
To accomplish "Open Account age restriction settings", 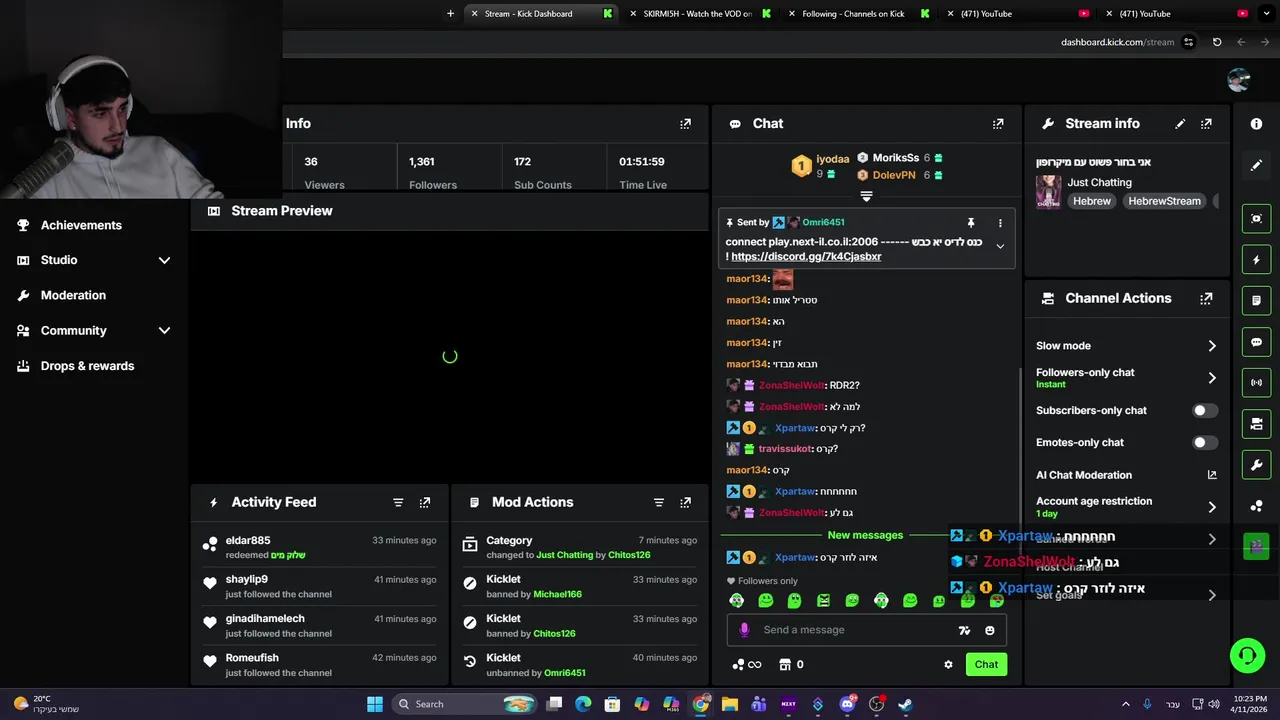I will 1126,507.
